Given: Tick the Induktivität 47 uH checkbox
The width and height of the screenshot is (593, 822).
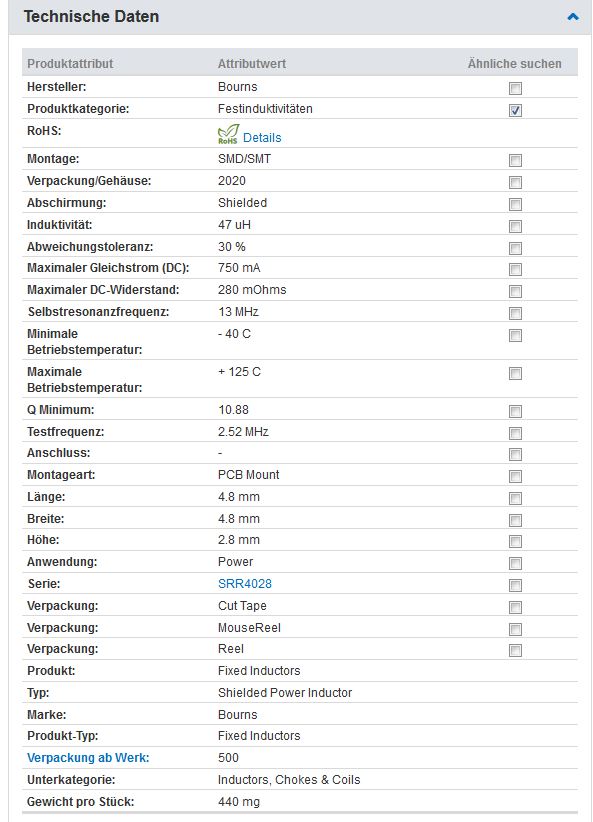Looking at the screenshot, I should 515,226.
